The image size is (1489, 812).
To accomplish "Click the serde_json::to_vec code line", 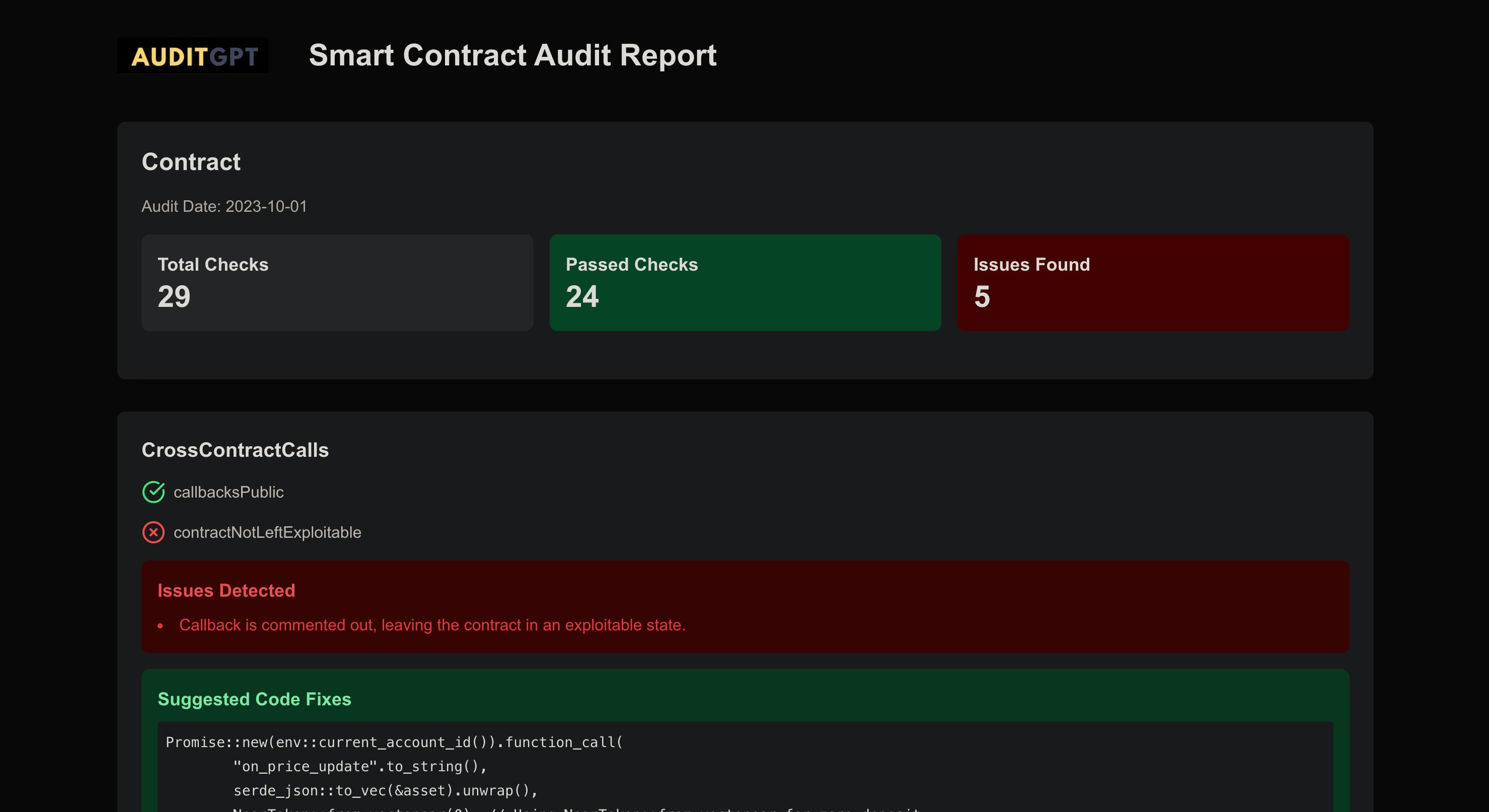I will tap(386, 791).
